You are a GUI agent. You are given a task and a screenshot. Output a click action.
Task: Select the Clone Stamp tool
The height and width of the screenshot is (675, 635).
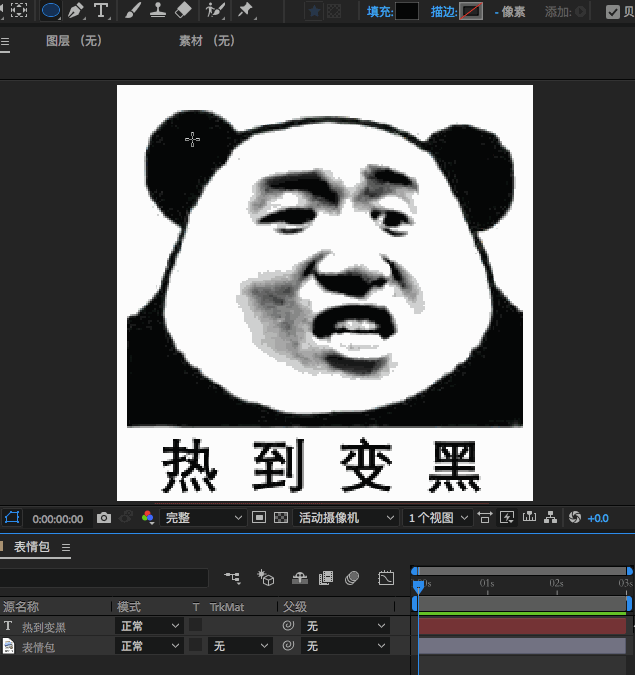158,11
